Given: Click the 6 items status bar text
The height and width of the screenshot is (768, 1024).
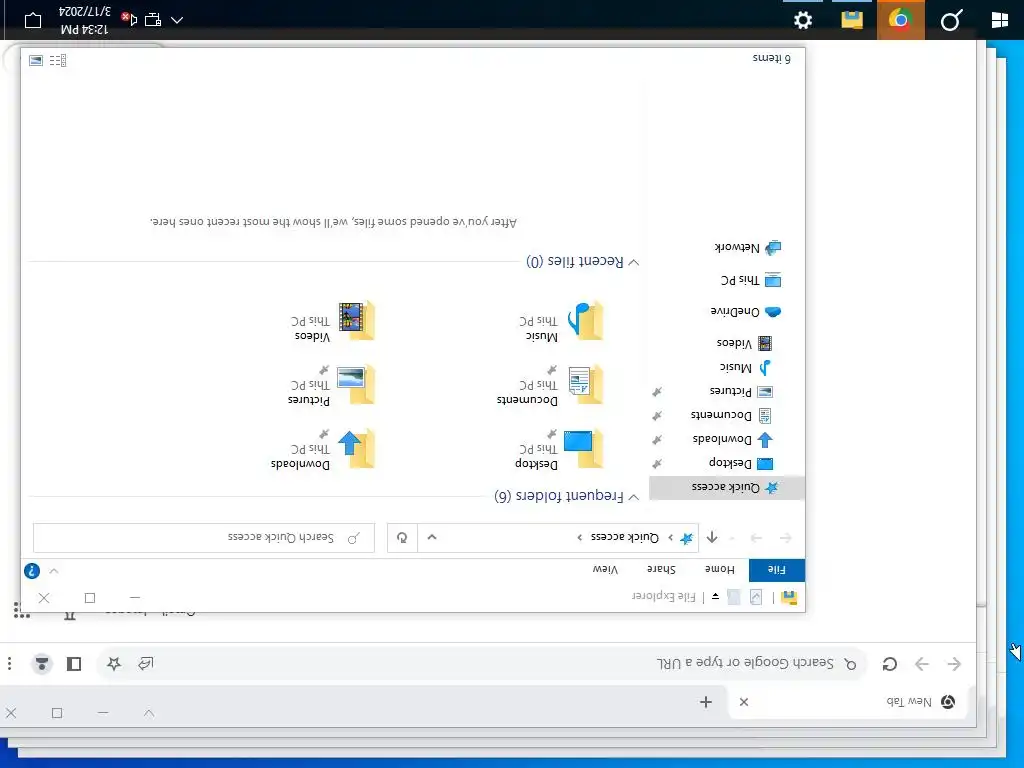Looking at the screenshot, I should [x=771, y=59].
